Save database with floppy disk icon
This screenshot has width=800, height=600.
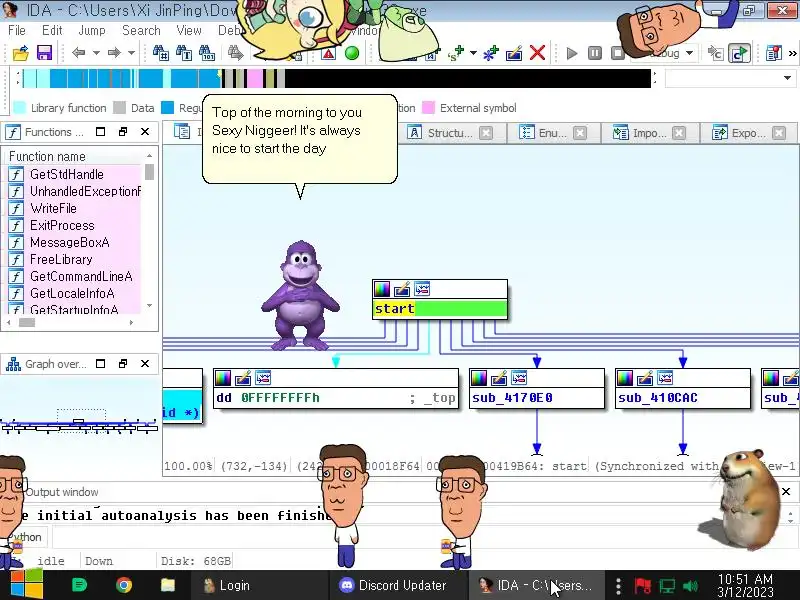44,53
